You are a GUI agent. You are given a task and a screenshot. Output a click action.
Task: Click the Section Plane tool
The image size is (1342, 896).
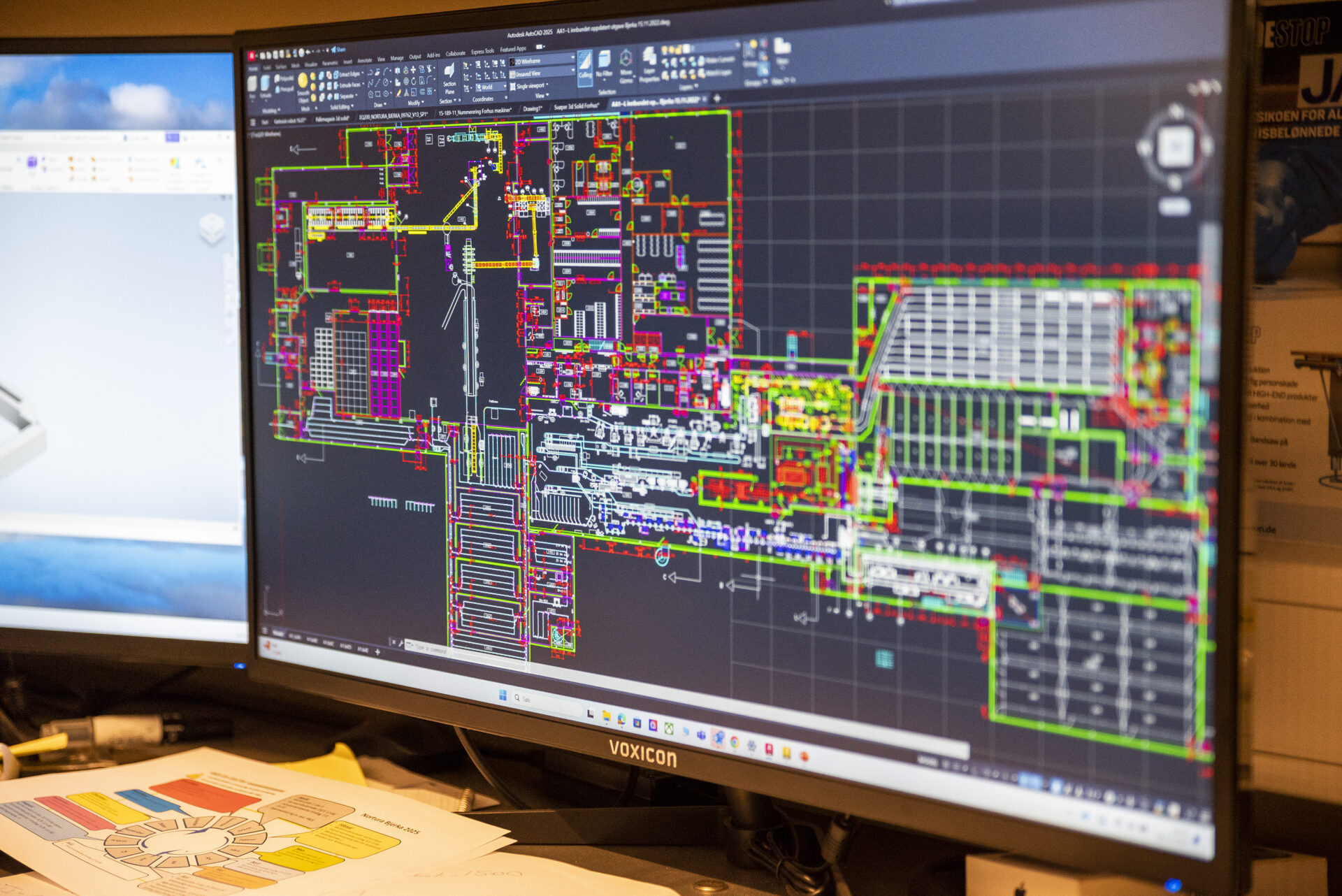pyautogui.click(x=449, y=80)
